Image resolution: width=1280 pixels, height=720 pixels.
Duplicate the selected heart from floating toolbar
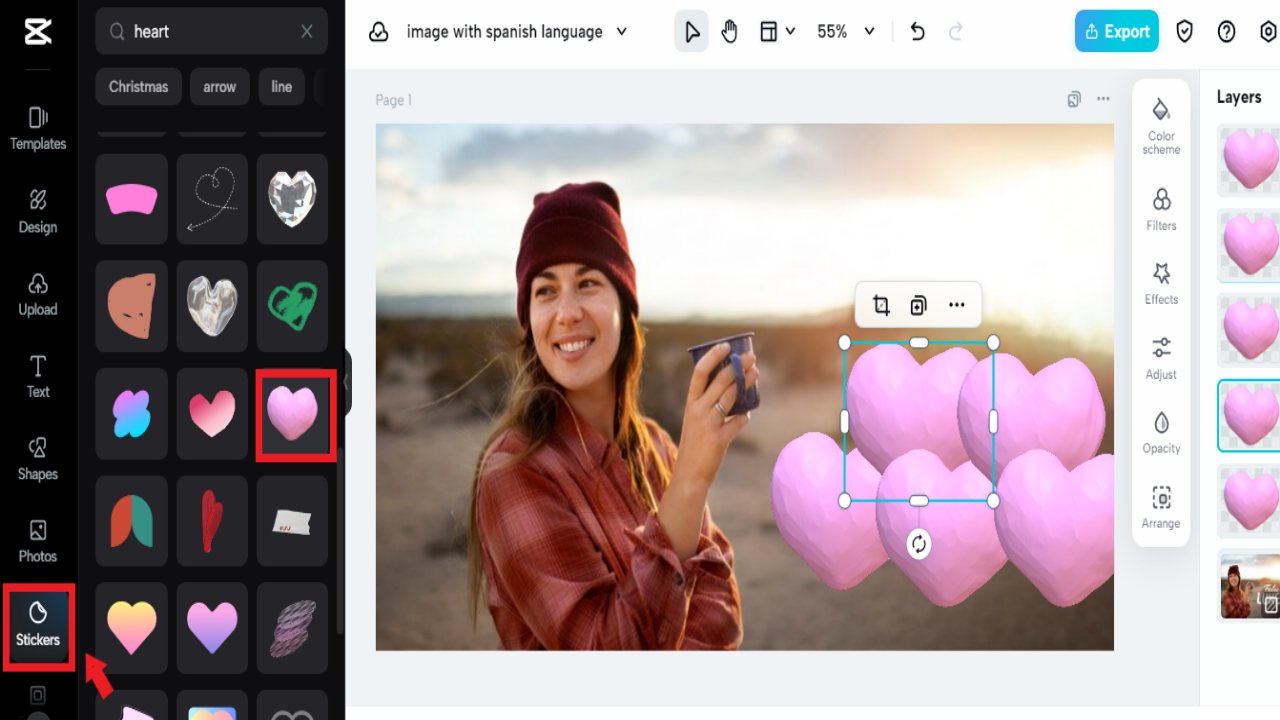[919, 305]
